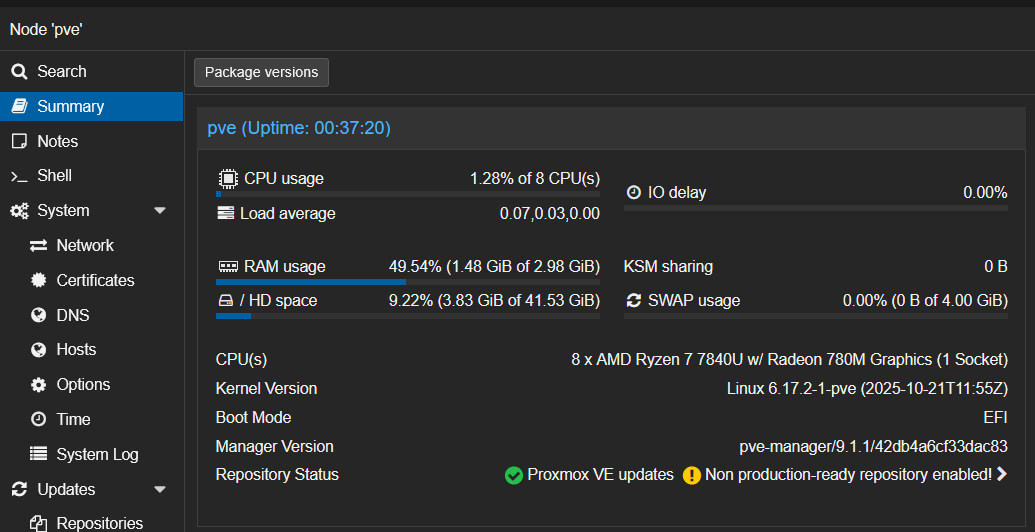Click the Package versions button
Image resolution: width=1035 pixels, height=532 pixels.
pos(261,73)
